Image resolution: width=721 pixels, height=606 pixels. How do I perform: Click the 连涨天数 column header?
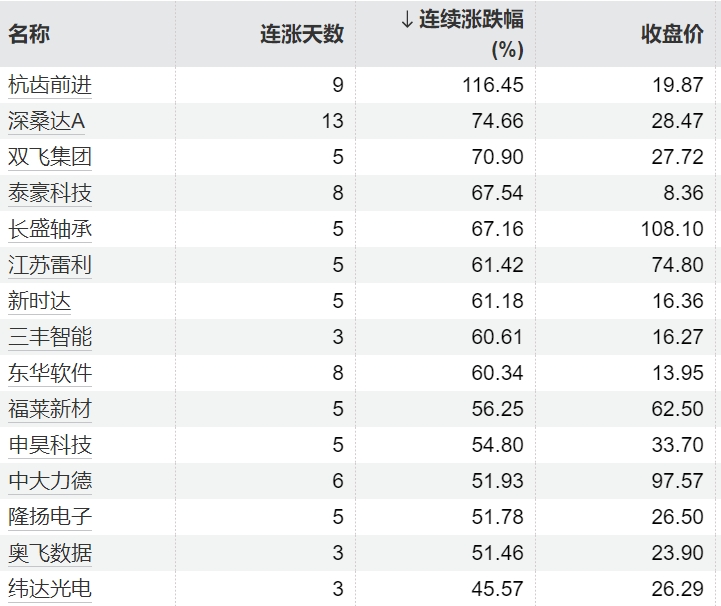pos(301,33)
